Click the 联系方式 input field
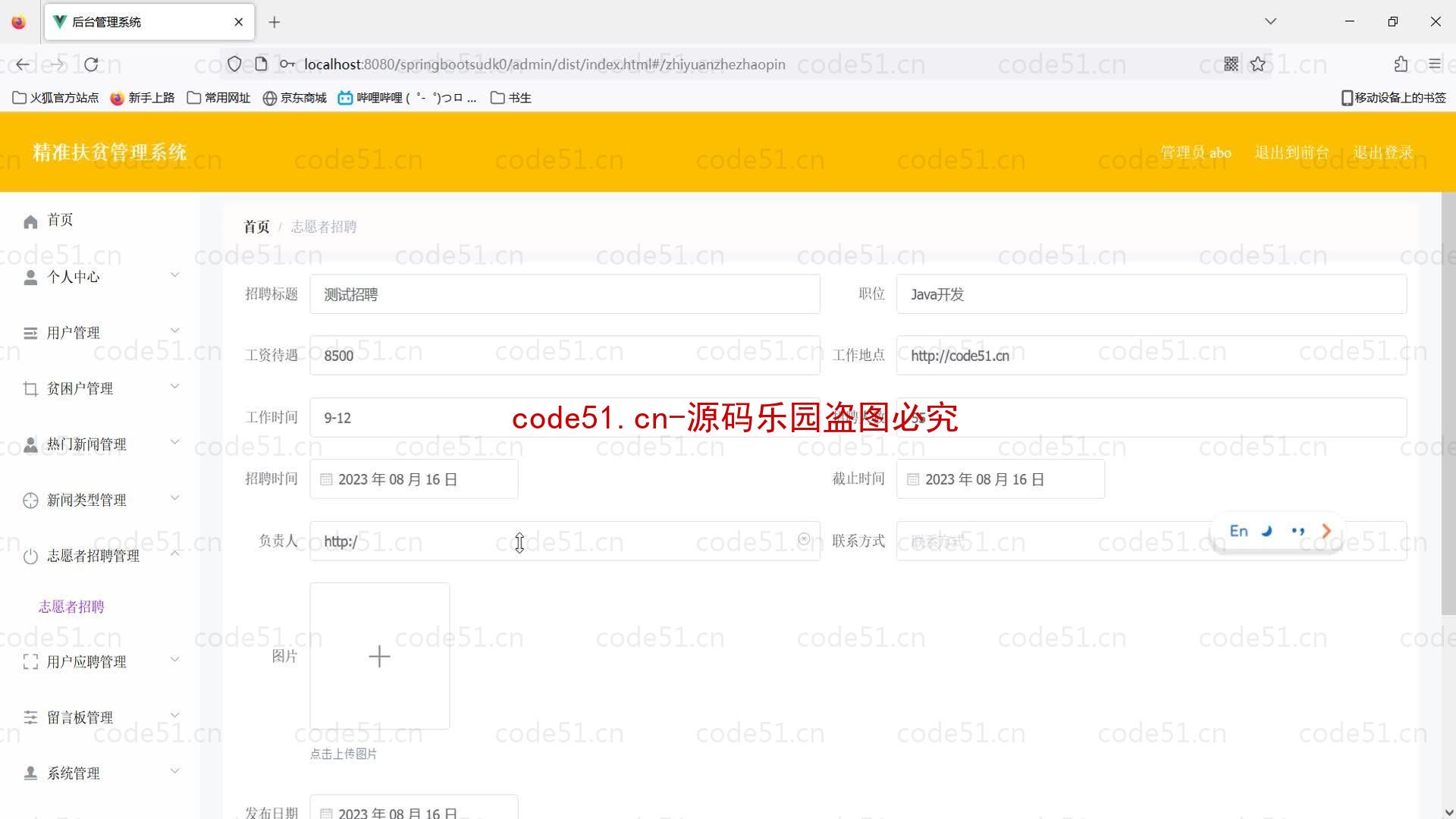Viewport: 1456px width, 819px height. [1151, 541]
